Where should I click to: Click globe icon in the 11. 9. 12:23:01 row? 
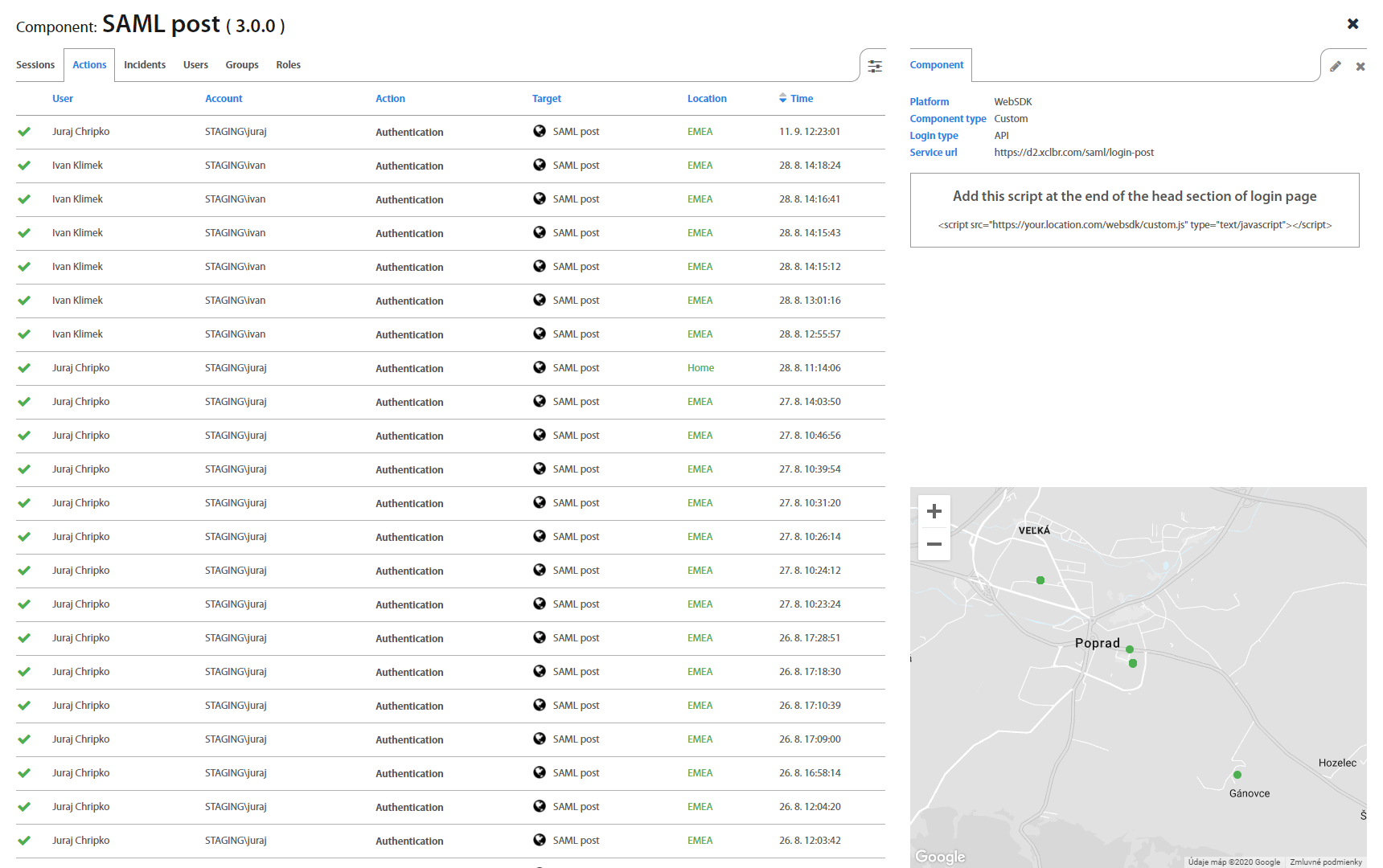540,131
